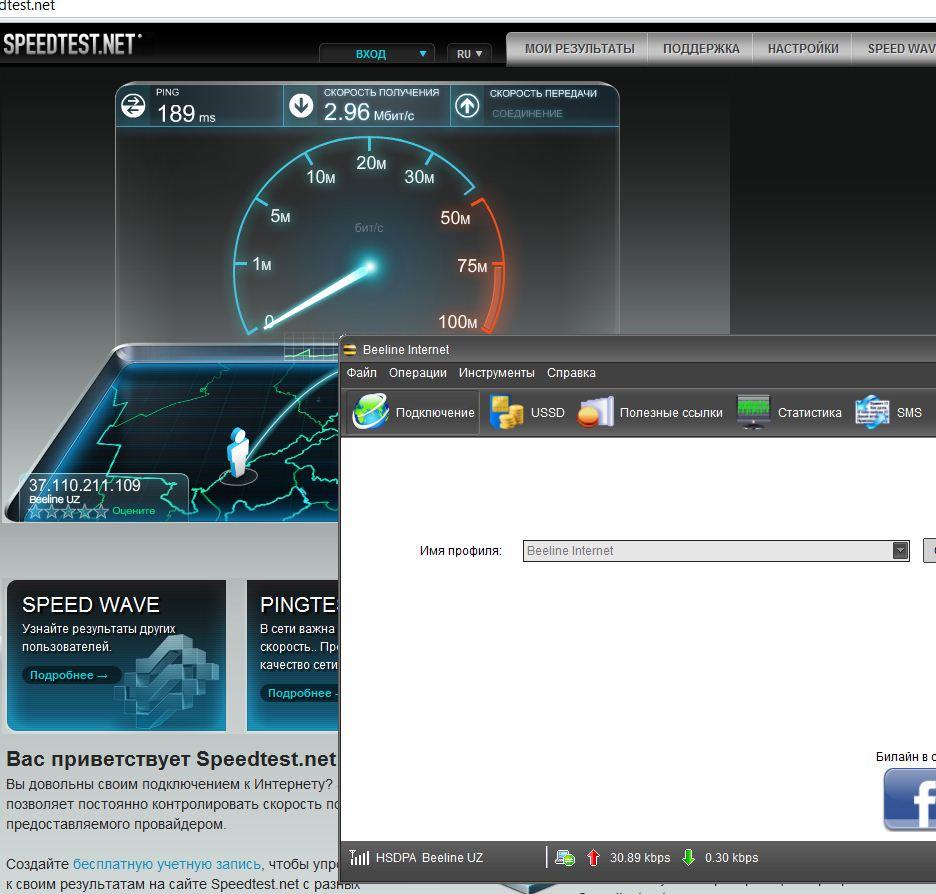Click the network connection status icon
This screenshot has height=894, width=936.
pos(565,857)
